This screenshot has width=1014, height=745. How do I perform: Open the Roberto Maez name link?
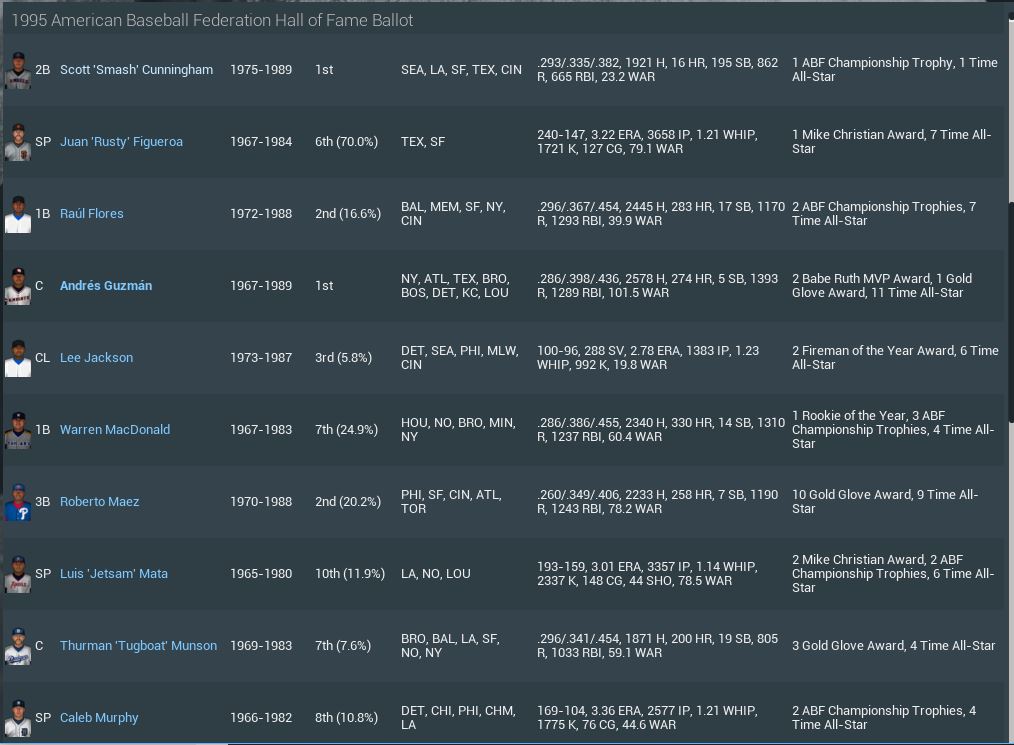point(99,502)
